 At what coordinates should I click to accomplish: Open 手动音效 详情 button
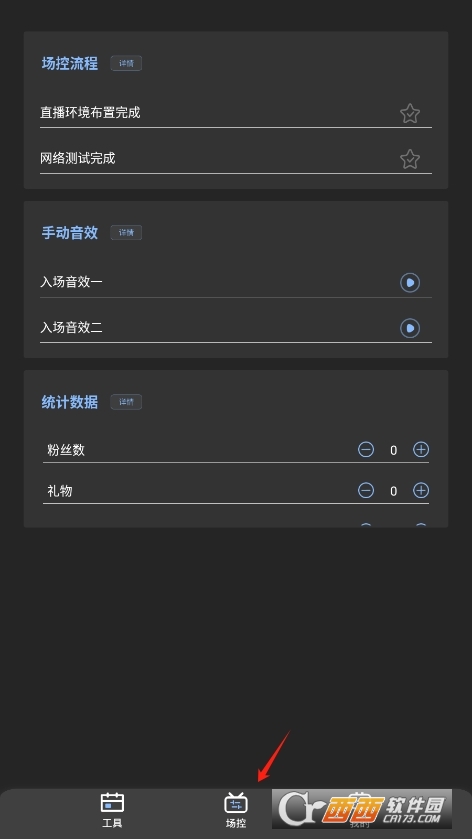(126, 233)
